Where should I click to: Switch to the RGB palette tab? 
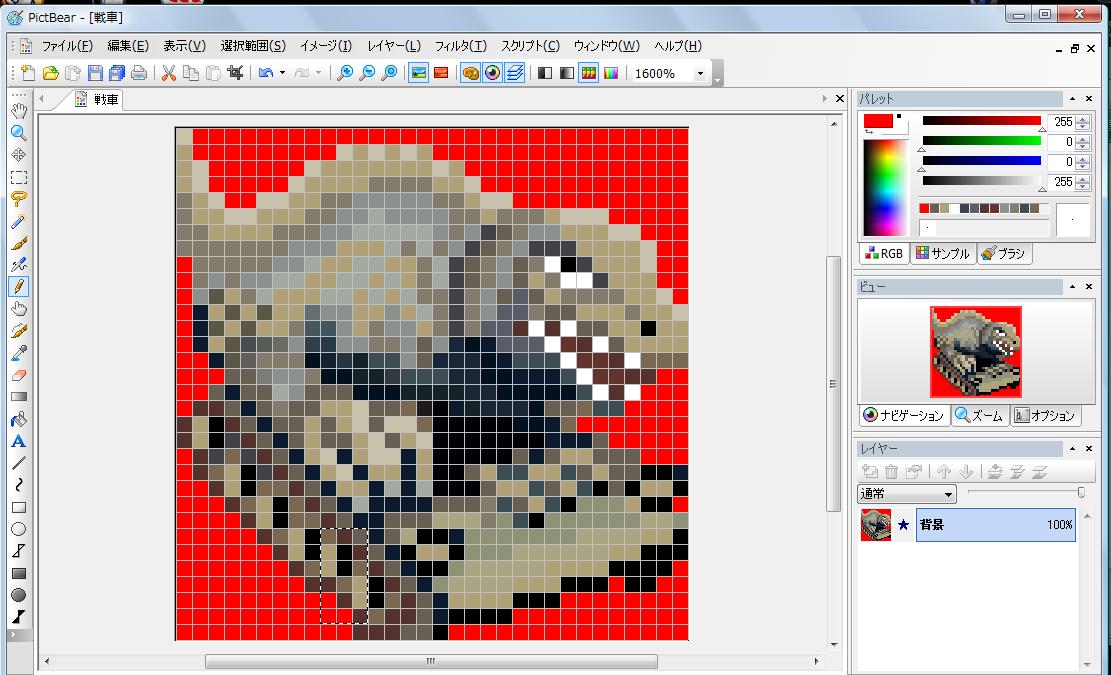click(884, 254)
